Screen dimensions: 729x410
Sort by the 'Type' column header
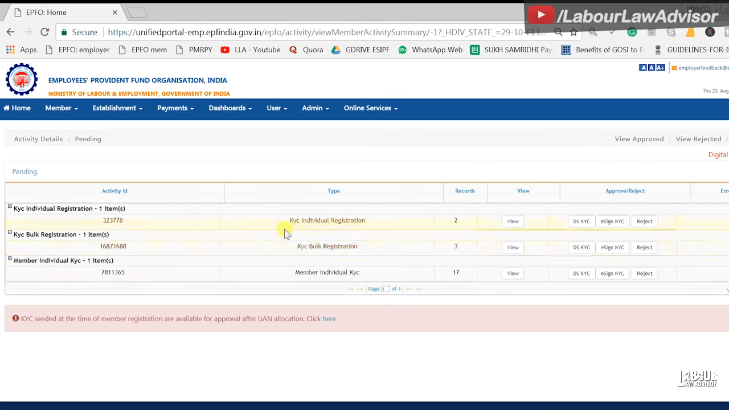(x=333, y=191)
